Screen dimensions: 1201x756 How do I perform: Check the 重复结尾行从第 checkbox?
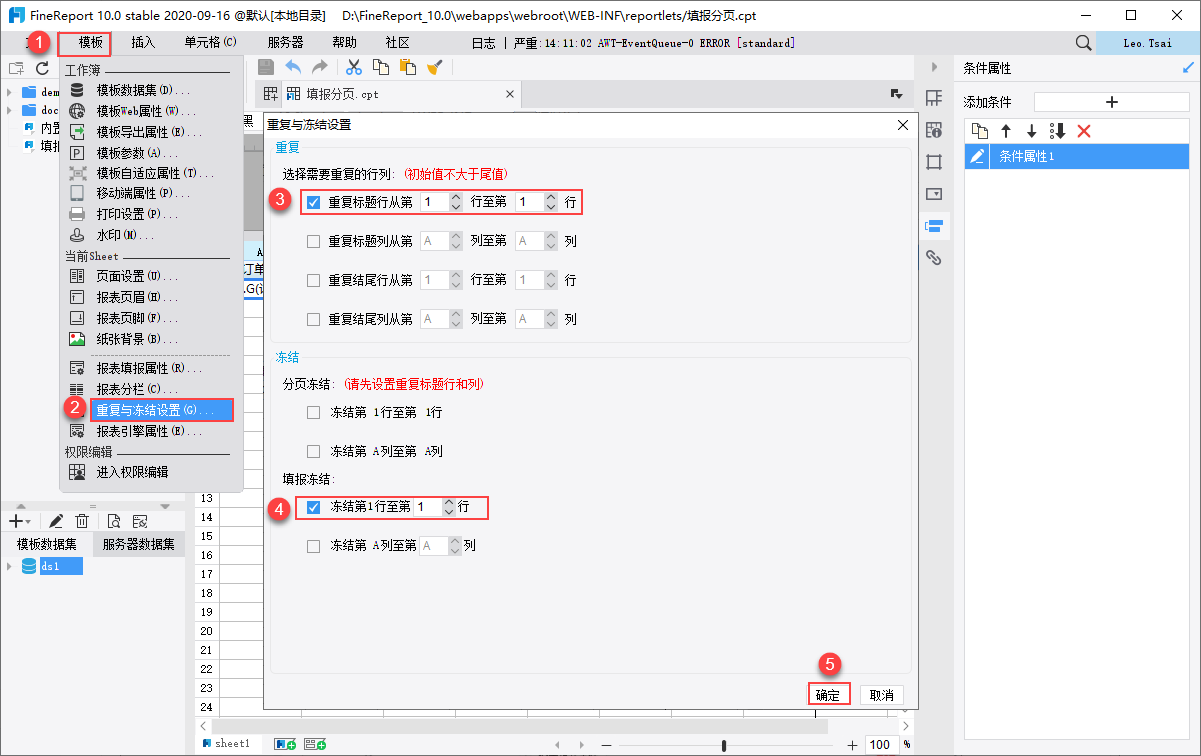coord(313,280)
